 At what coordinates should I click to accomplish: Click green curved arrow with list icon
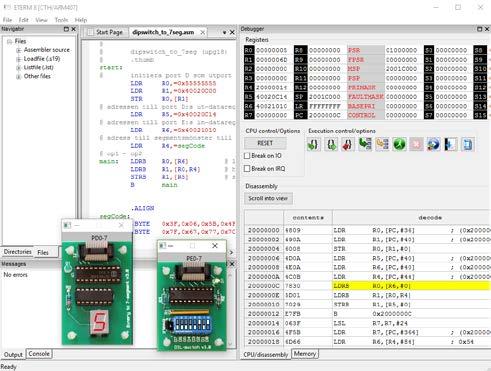(365, 145)
